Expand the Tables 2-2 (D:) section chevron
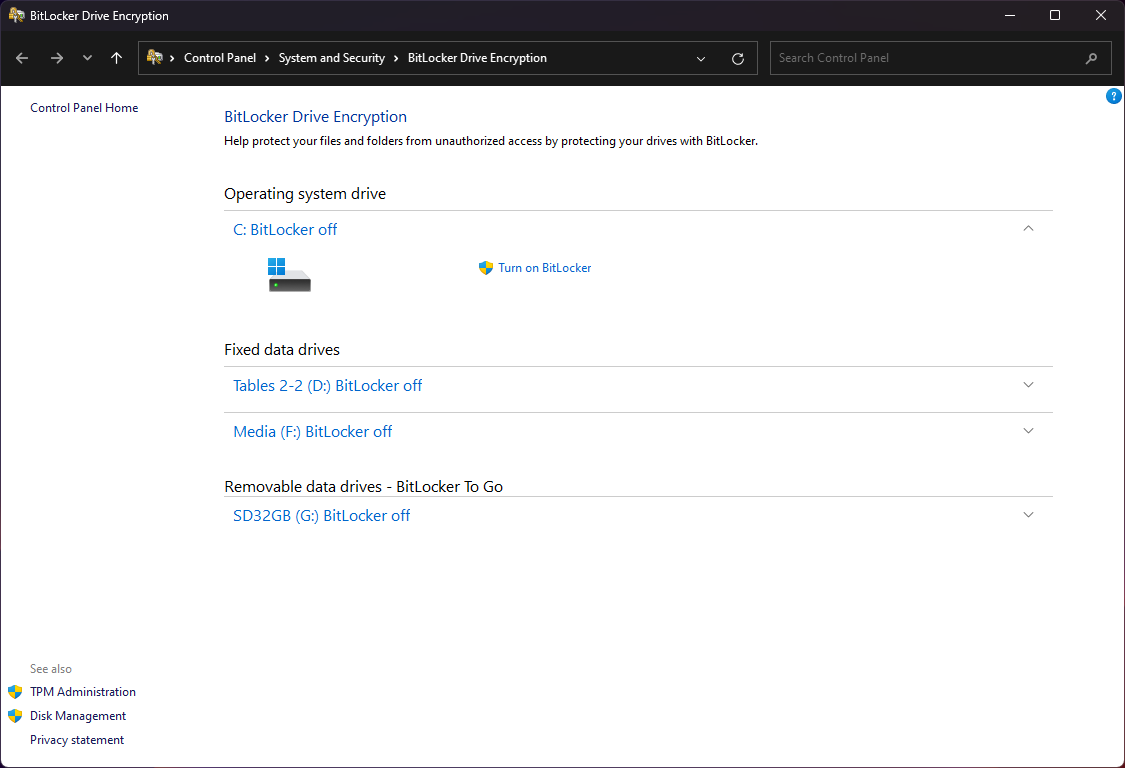Image resolution: width=1125 pixels, height=768 pixels. 1028,385
